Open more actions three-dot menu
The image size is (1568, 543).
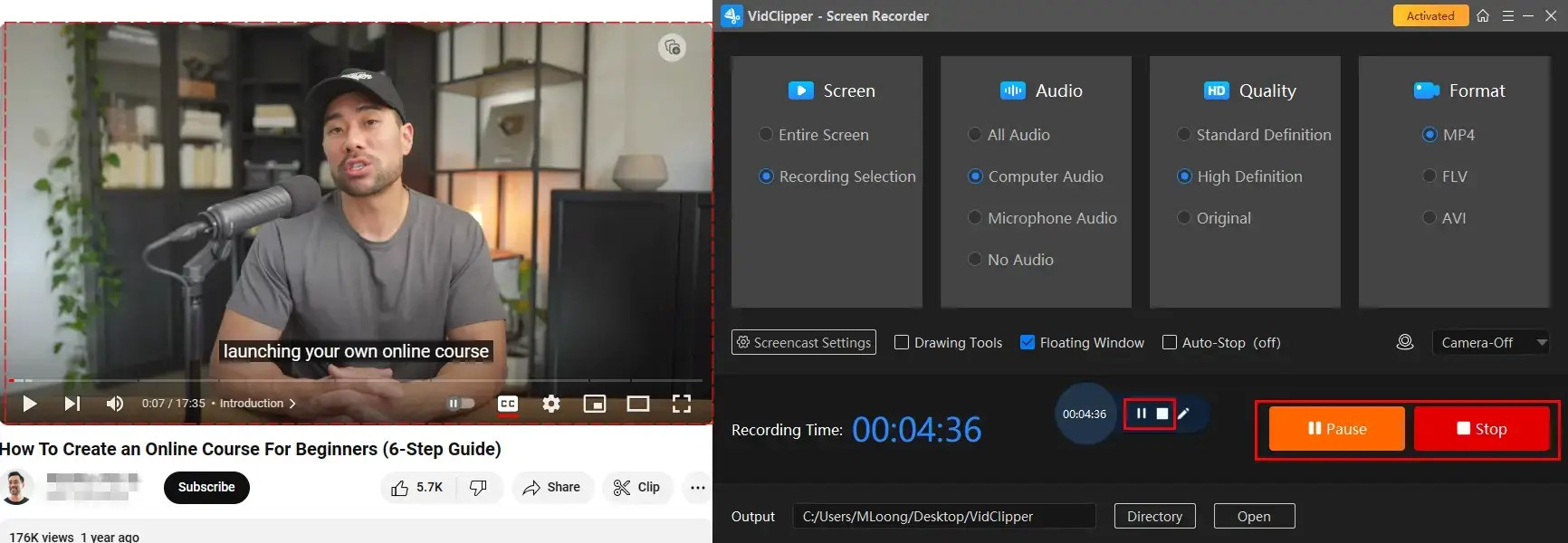697,488
